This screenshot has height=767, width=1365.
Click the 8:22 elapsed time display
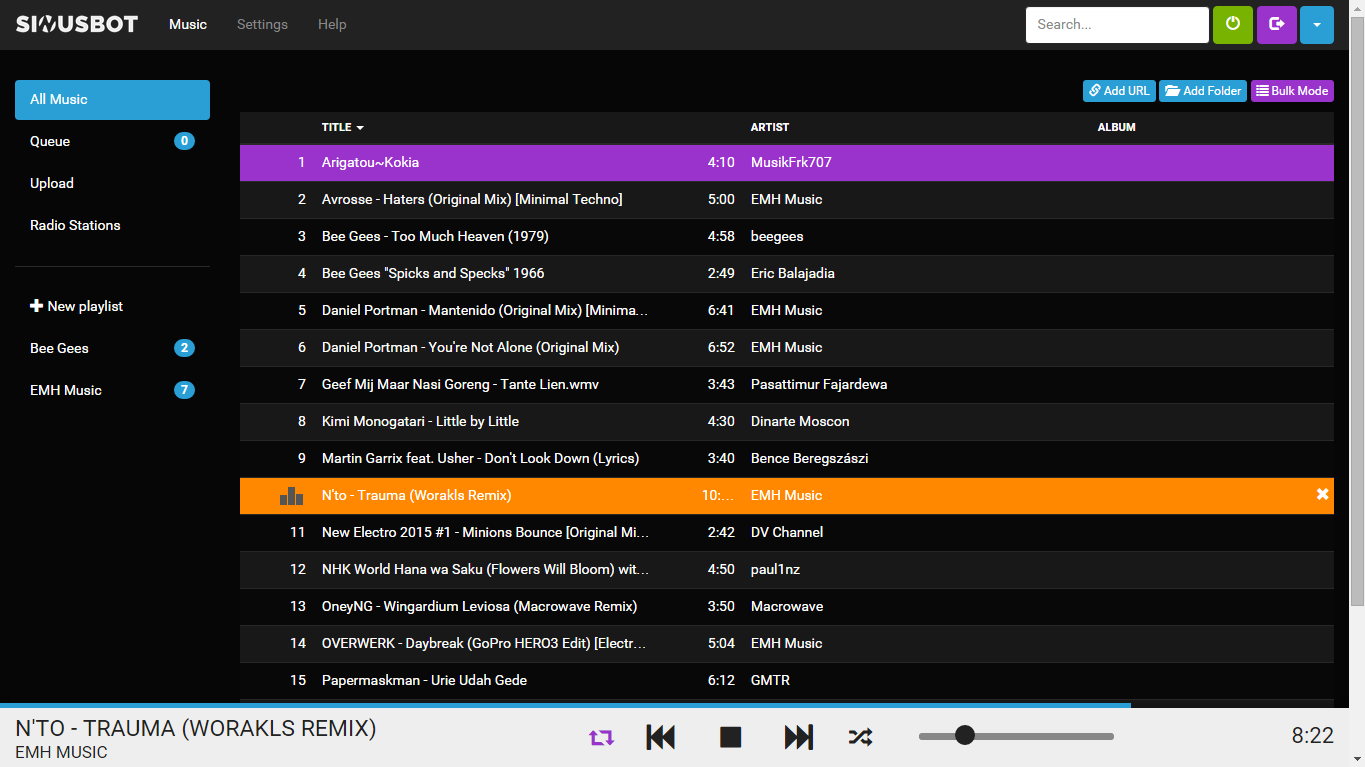tap(1312, 736)
